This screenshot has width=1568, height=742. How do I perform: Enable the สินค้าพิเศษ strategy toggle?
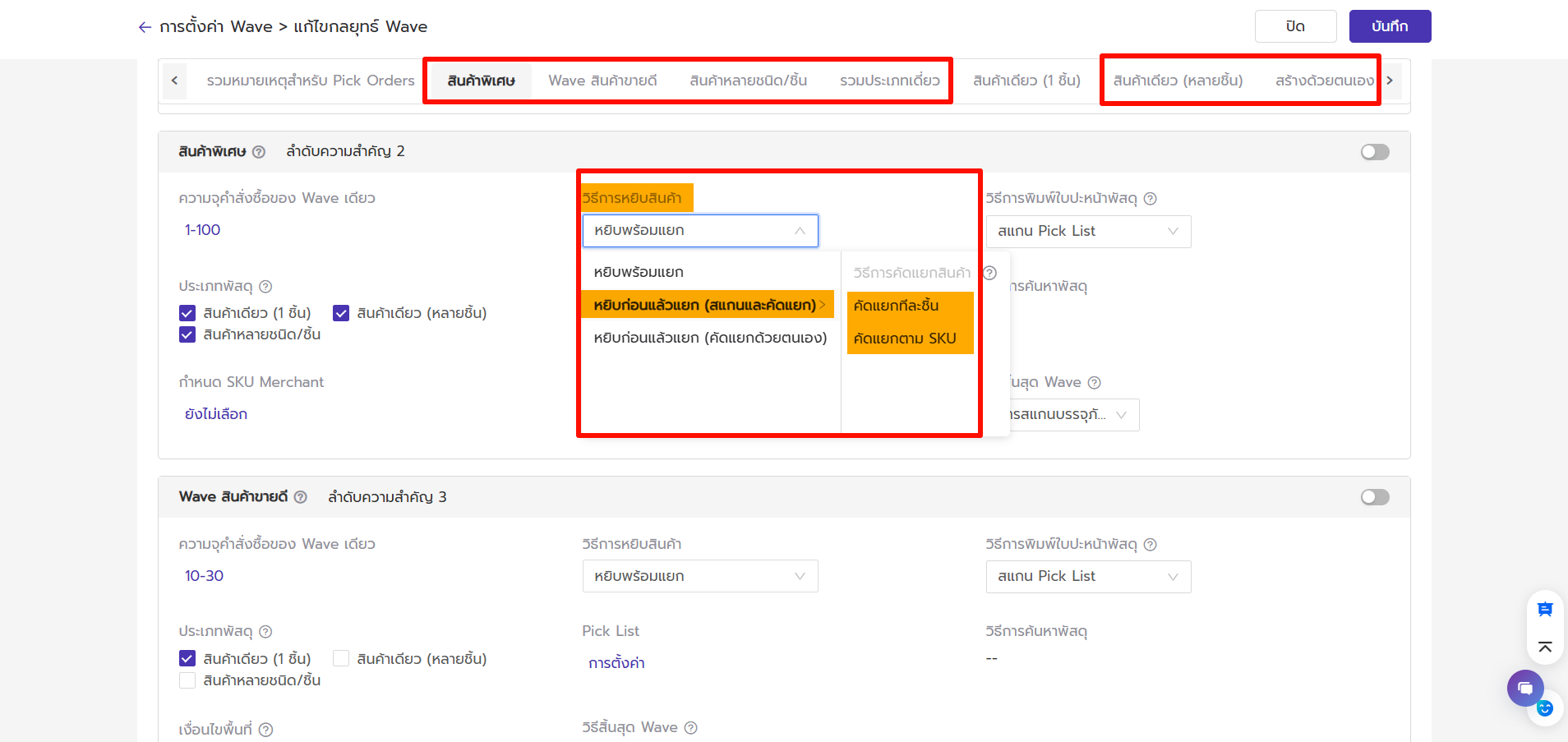(x=1375, y=152)
